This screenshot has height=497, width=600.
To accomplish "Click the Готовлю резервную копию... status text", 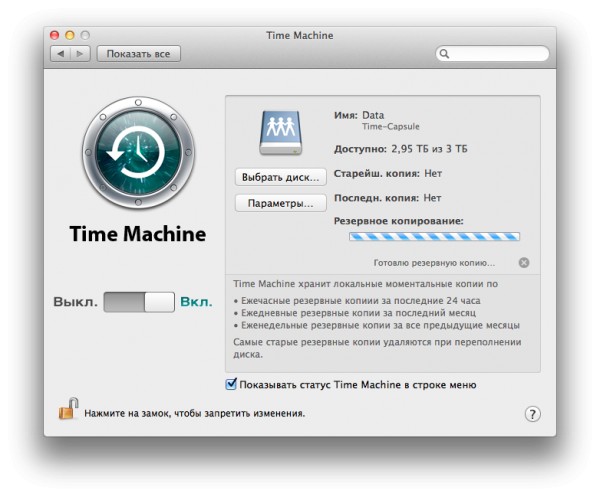I will pos(434,263).
